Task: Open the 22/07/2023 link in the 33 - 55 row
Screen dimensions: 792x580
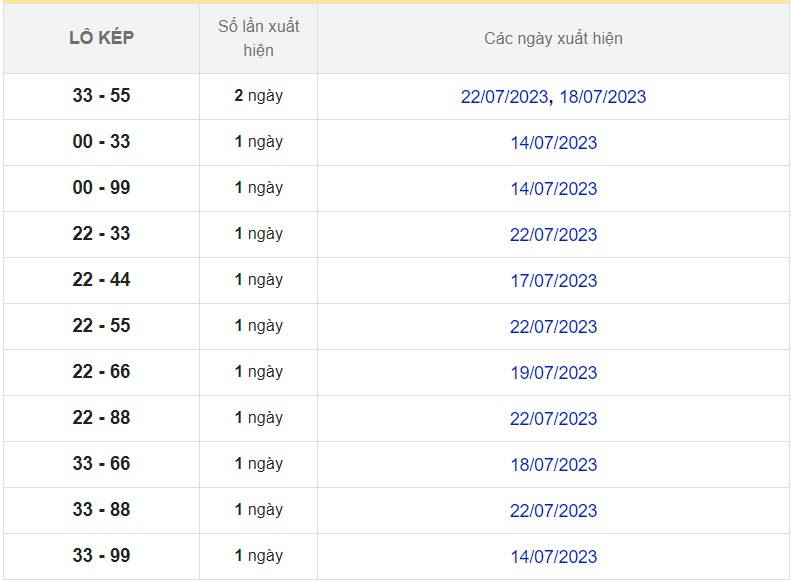Action: 504,97
